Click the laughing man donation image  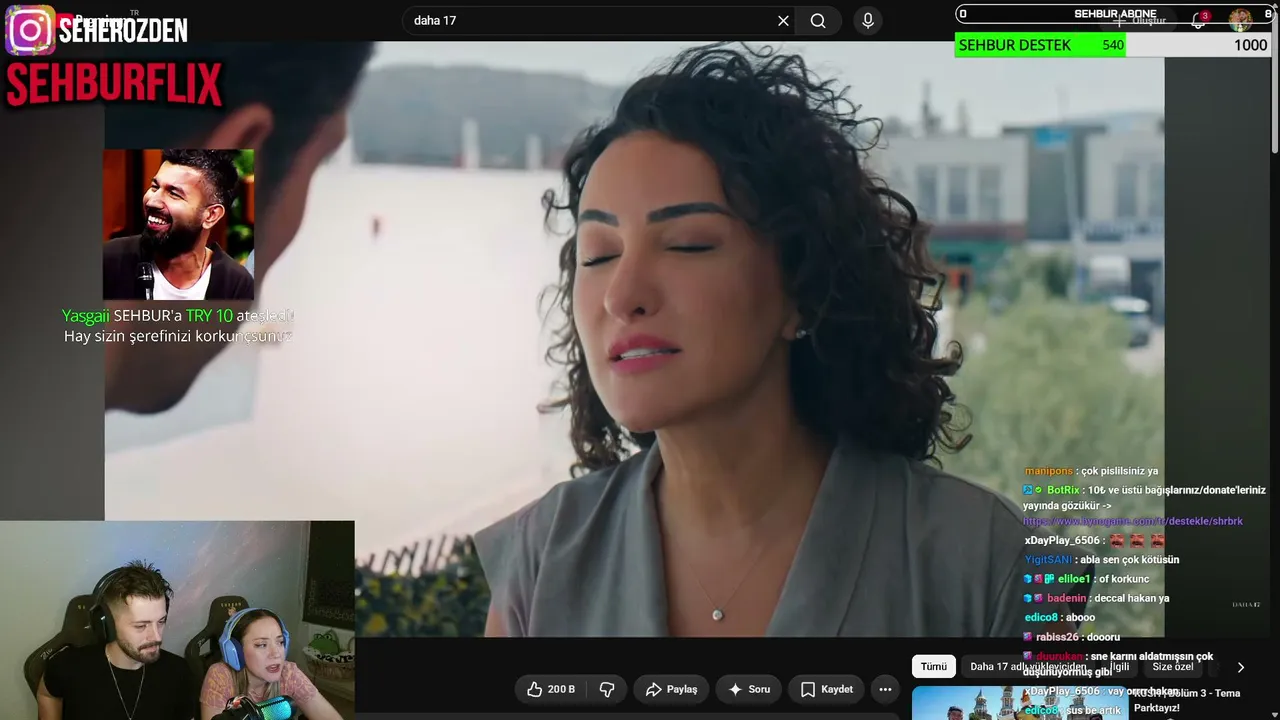(x=178, y=225)
